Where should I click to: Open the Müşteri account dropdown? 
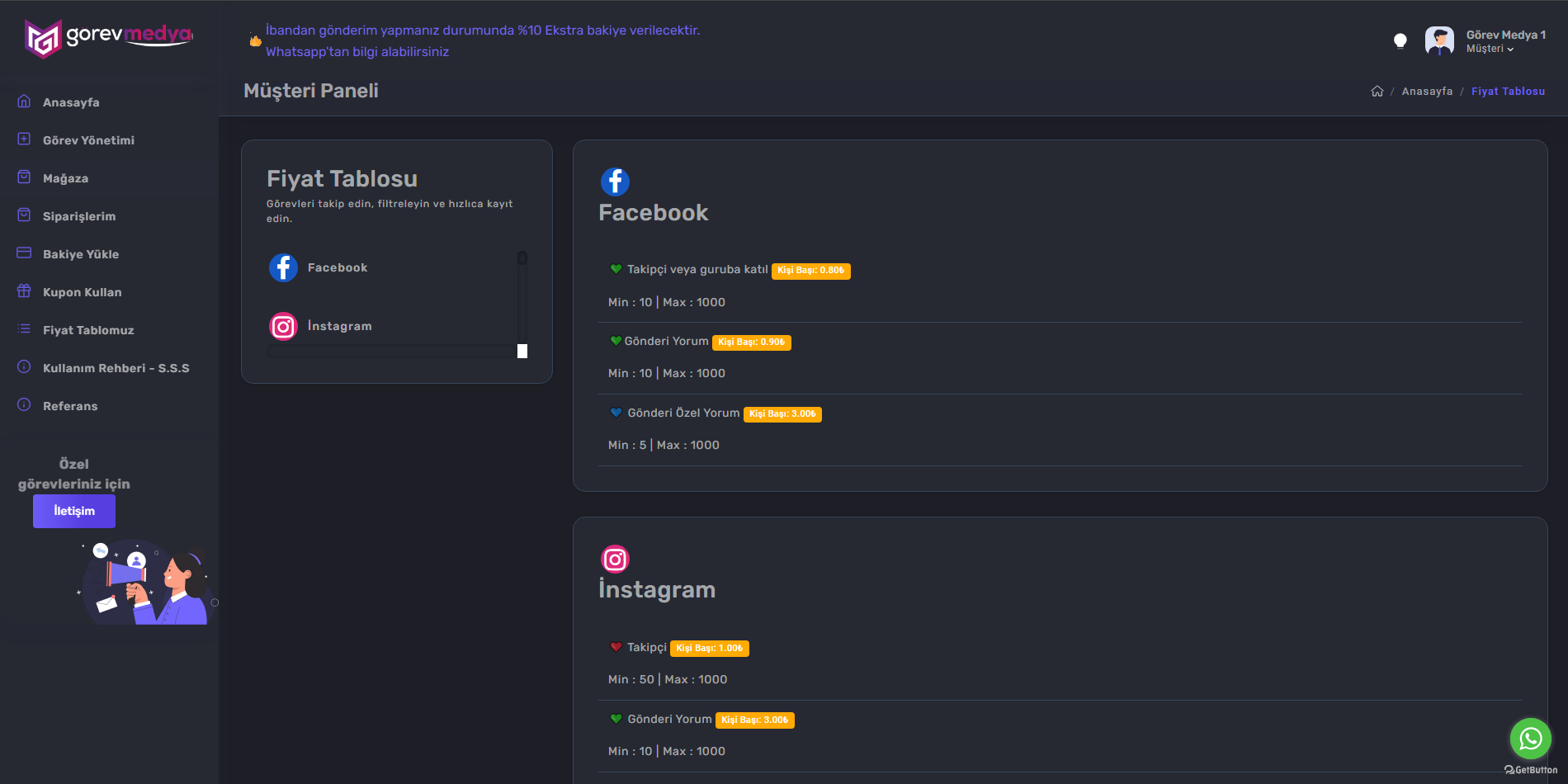(x=1490, y=49)
